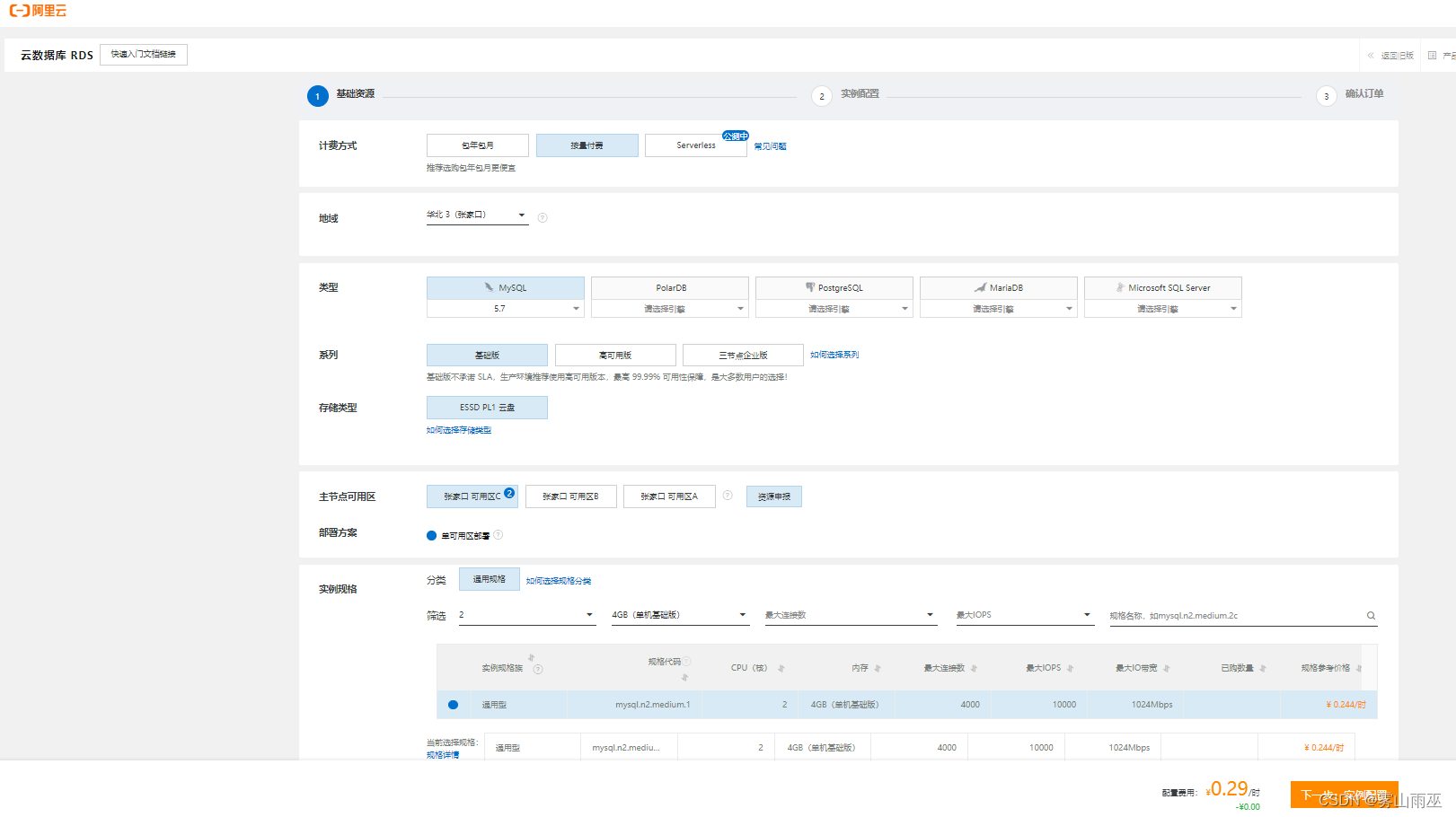1456x817 pixels.
Task: Click the orange 下一步 实例配置 button
Action: tap(1345, 795)
